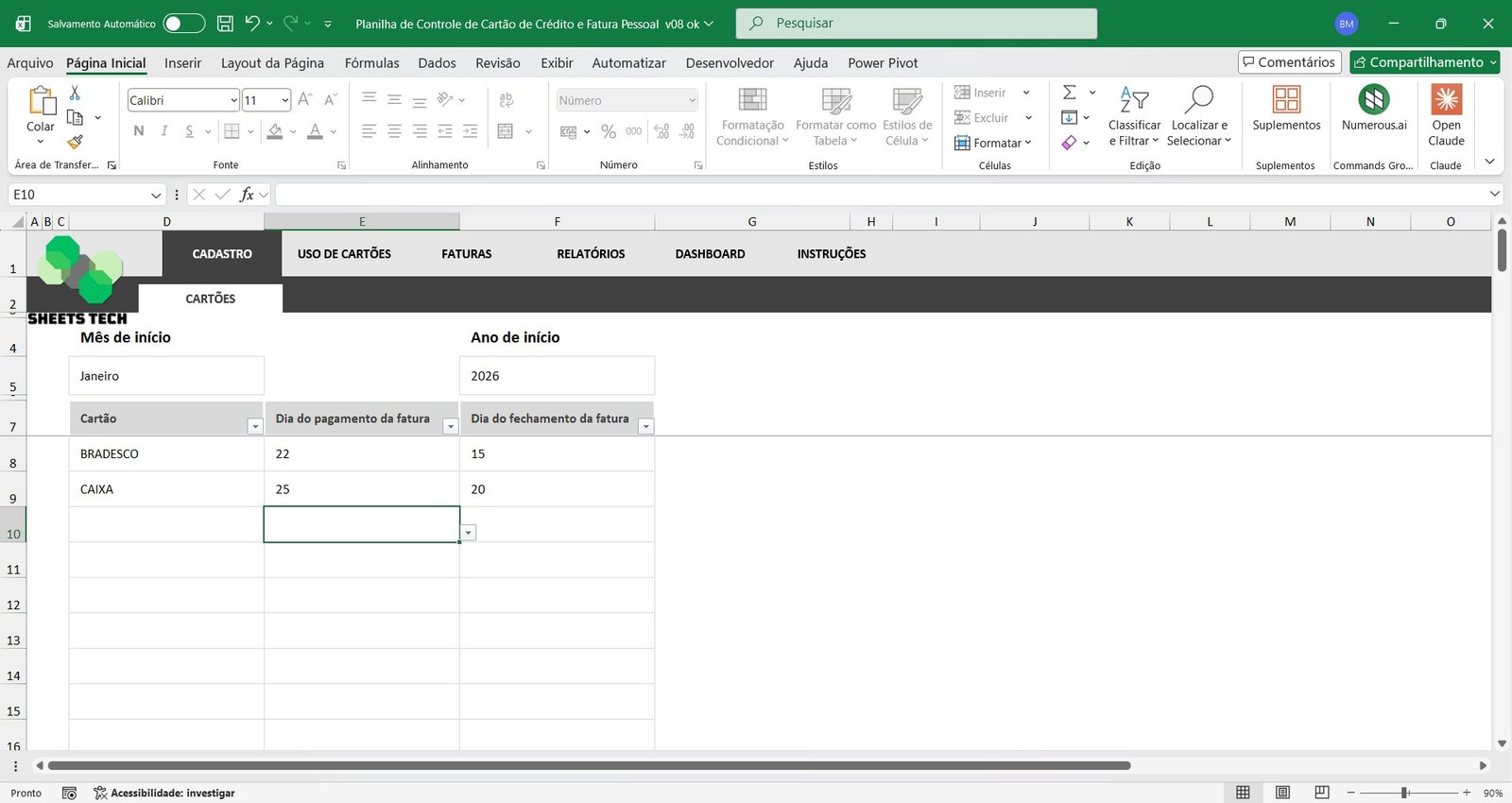Click the AutoSum sigma icon
The image size is (1512, 803).
pyautogui.click(x=1070, y=93)
